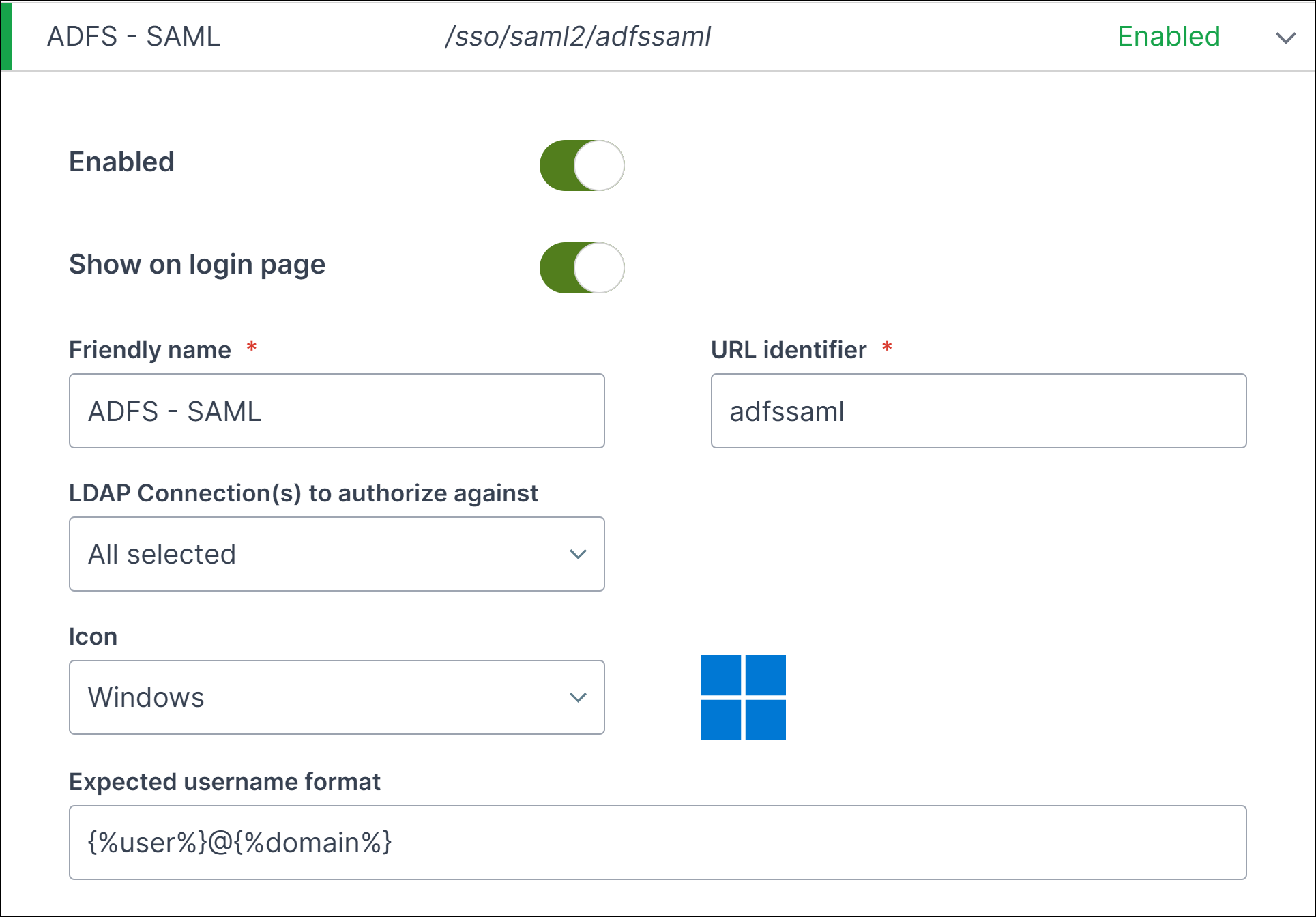1316x917 pixels.
Task: Click the ADFS - SAML header title
Action: [x=134, y=36]
